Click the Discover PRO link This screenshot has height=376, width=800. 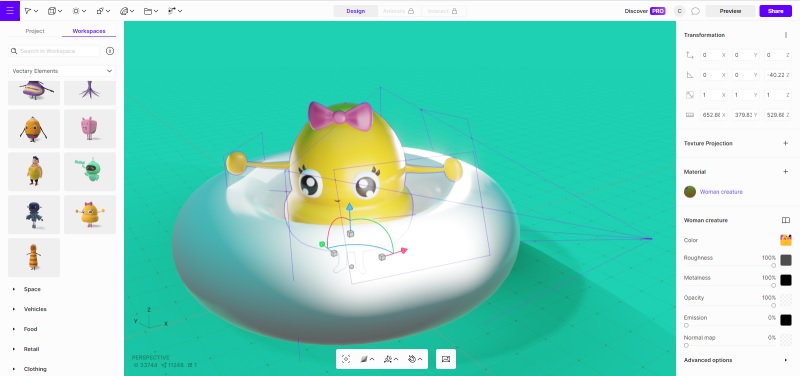tap(645, 11)
